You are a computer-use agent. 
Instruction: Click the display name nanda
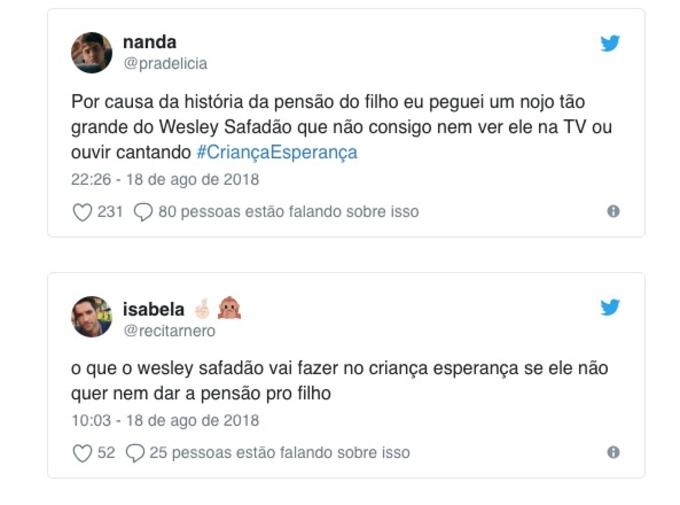[149, 42]
